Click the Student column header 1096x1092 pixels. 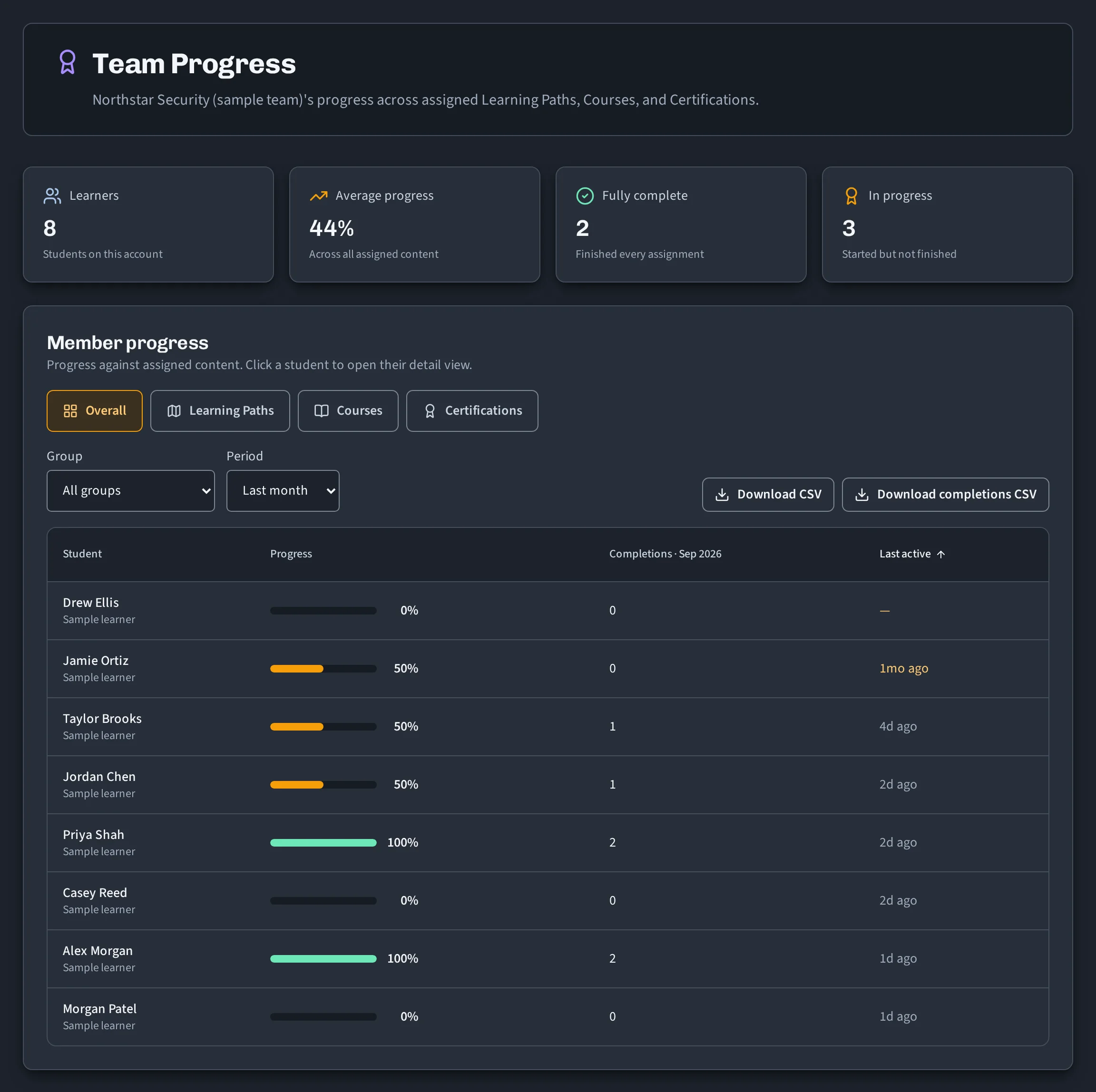tap(82, 554)
